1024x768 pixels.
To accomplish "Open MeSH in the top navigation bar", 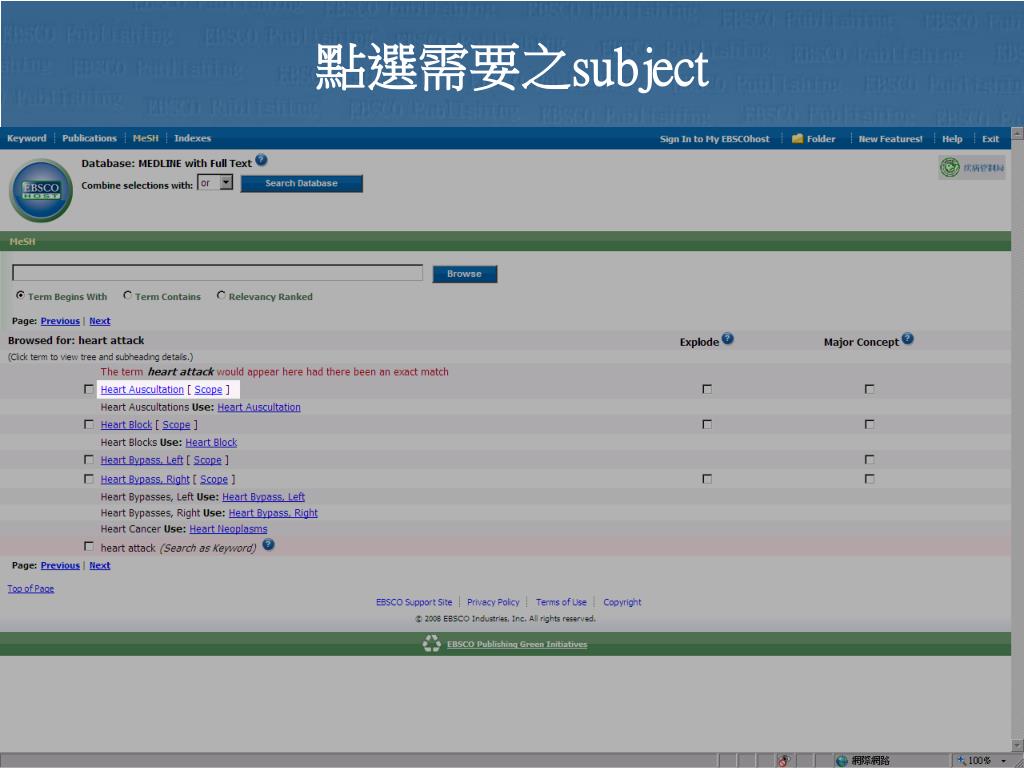I will click(146, 138).
